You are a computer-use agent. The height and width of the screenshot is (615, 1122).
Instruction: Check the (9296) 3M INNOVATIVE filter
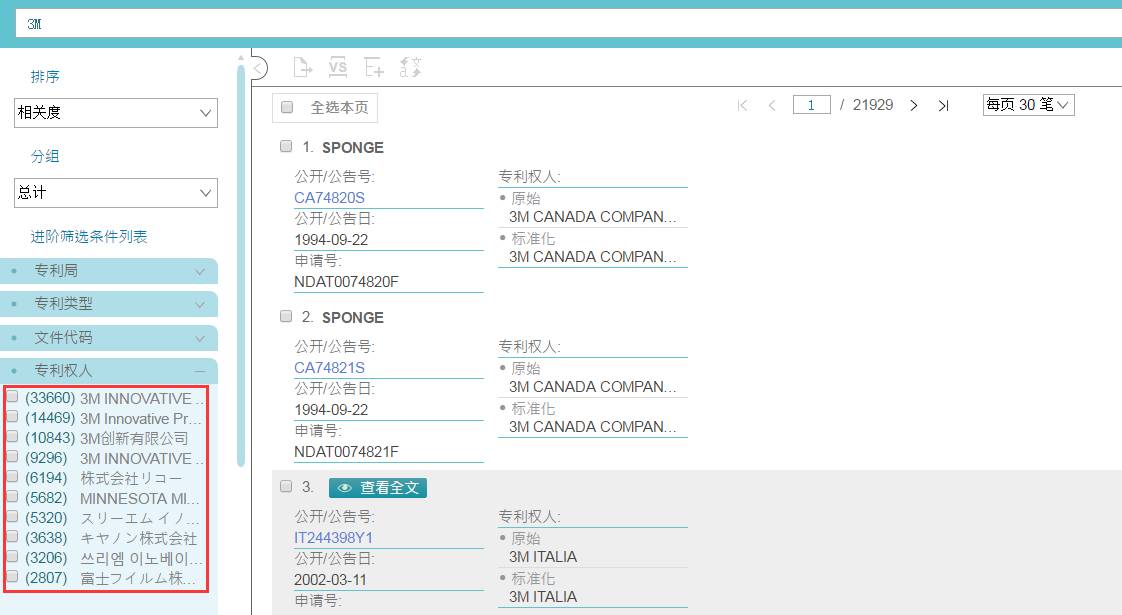coord(12,456)
